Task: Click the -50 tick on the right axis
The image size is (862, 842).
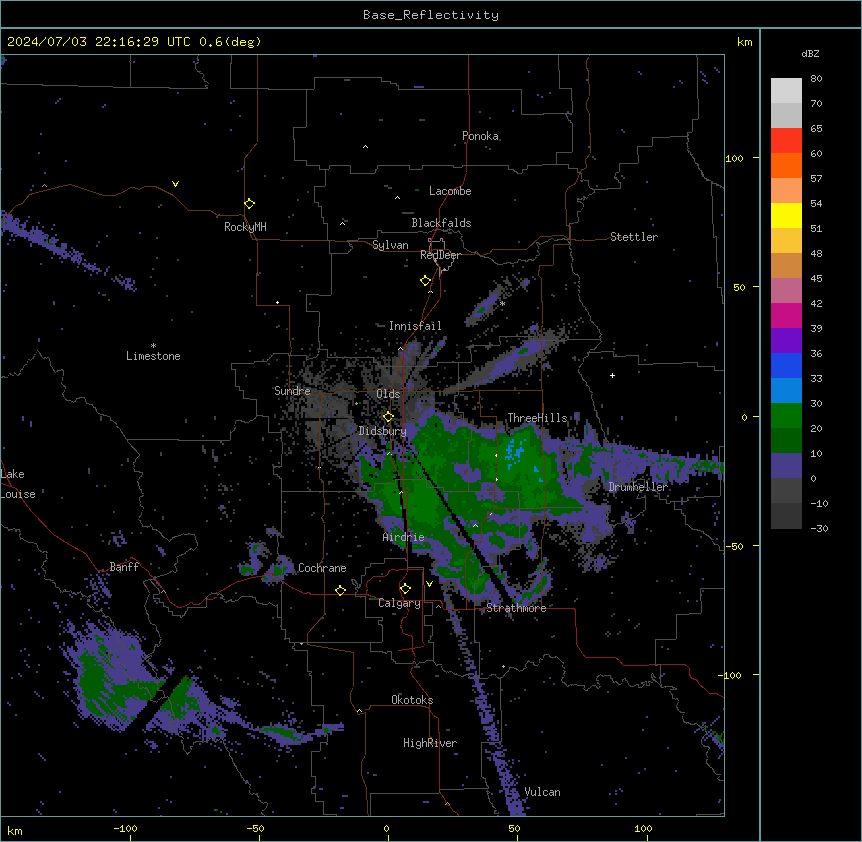Action: (734, 546)
